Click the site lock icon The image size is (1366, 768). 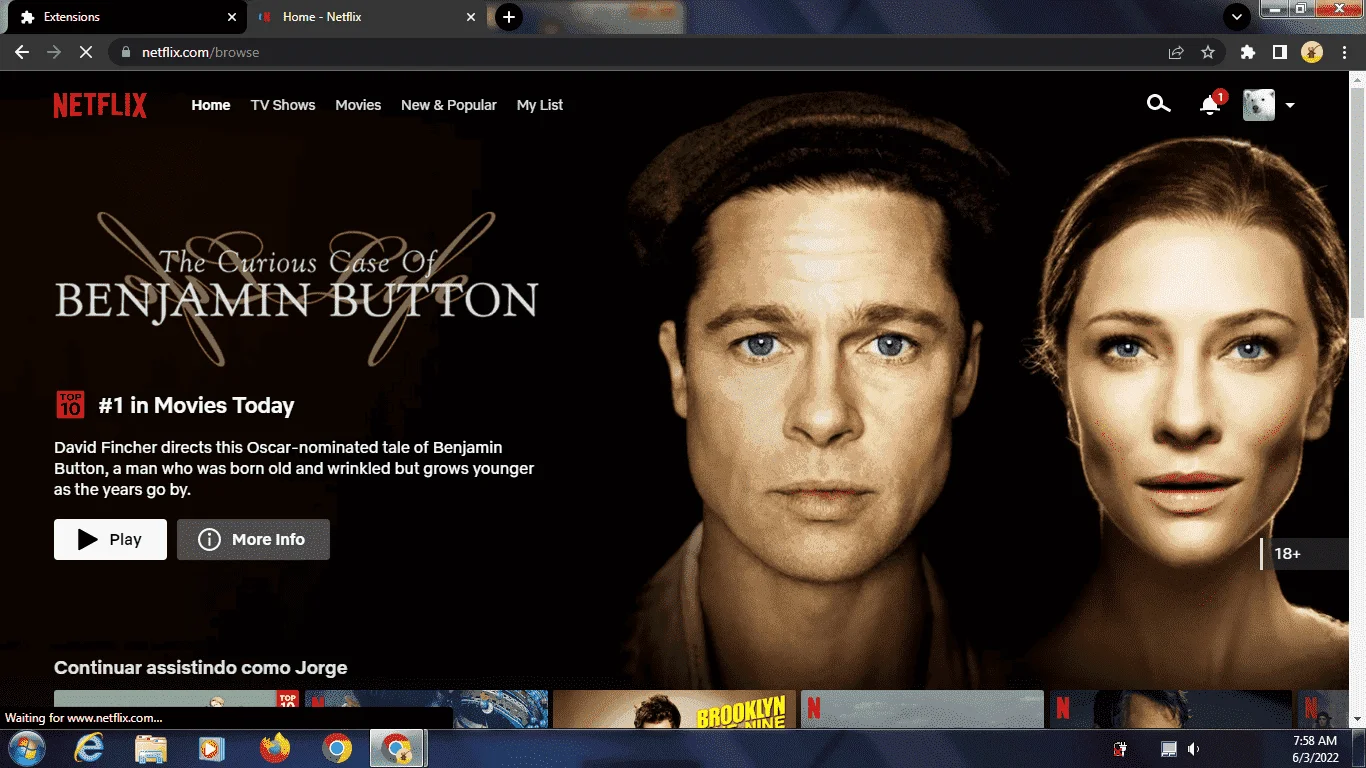point(126,52)
